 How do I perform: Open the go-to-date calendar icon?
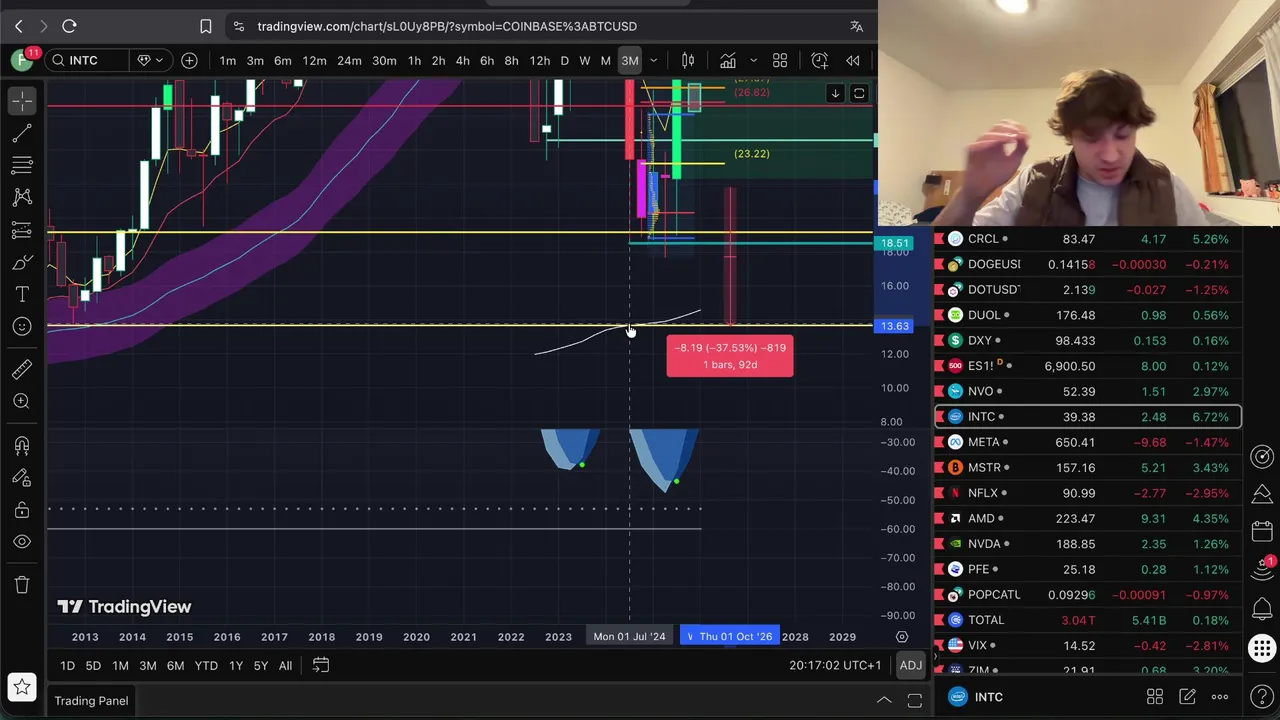pyautogui.click(x=321, y=666)
